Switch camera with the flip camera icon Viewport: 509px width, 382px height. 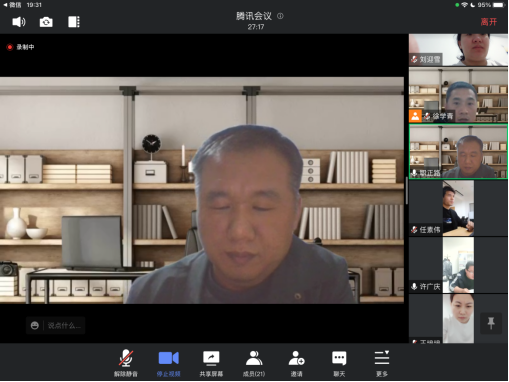46,22
